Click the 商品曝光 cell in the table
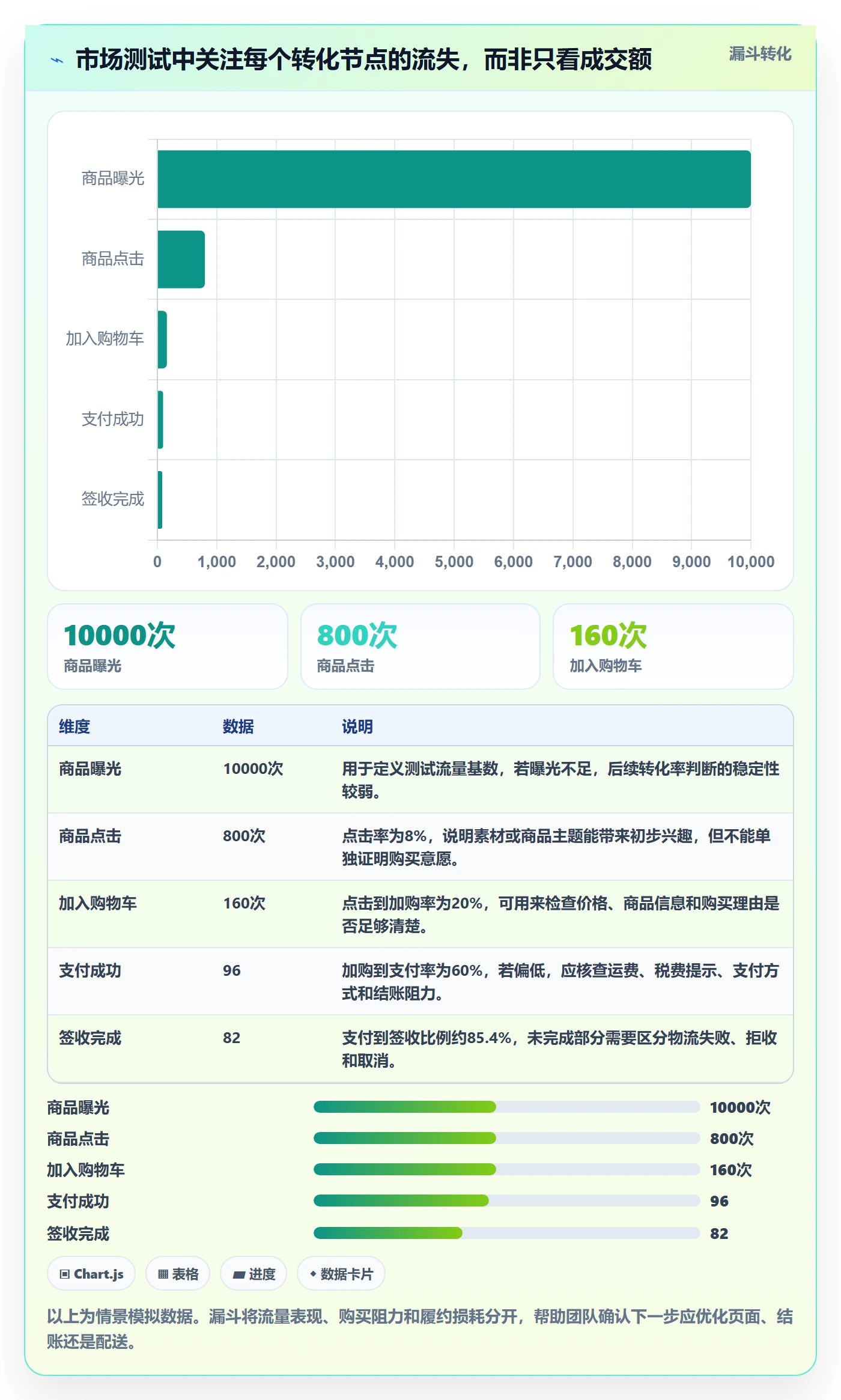Viewport: 841px width, 1400px height. [x=90, y=768]
